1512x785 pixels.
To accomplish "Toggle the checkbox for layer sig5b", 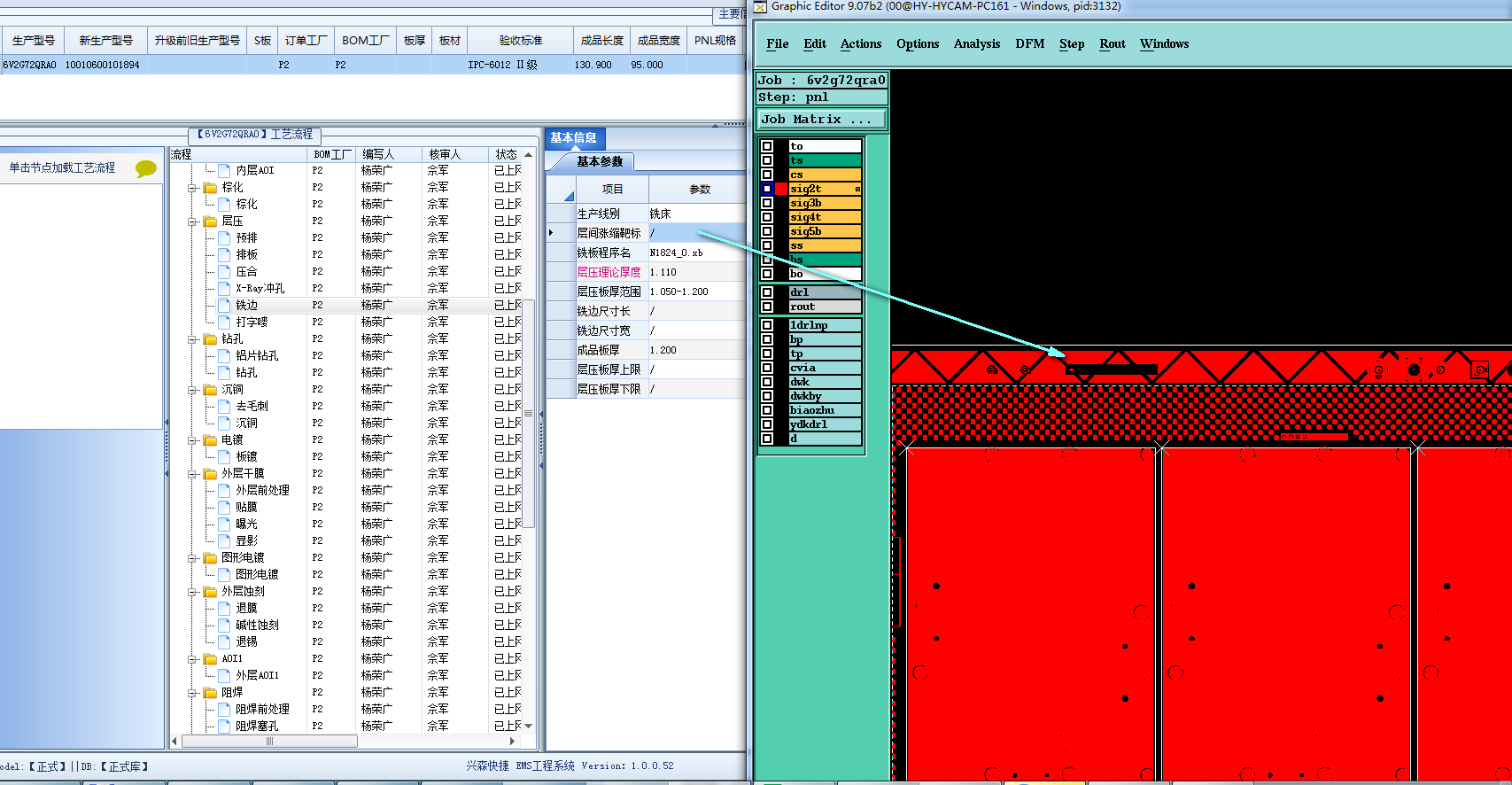I will pos(767,231).
